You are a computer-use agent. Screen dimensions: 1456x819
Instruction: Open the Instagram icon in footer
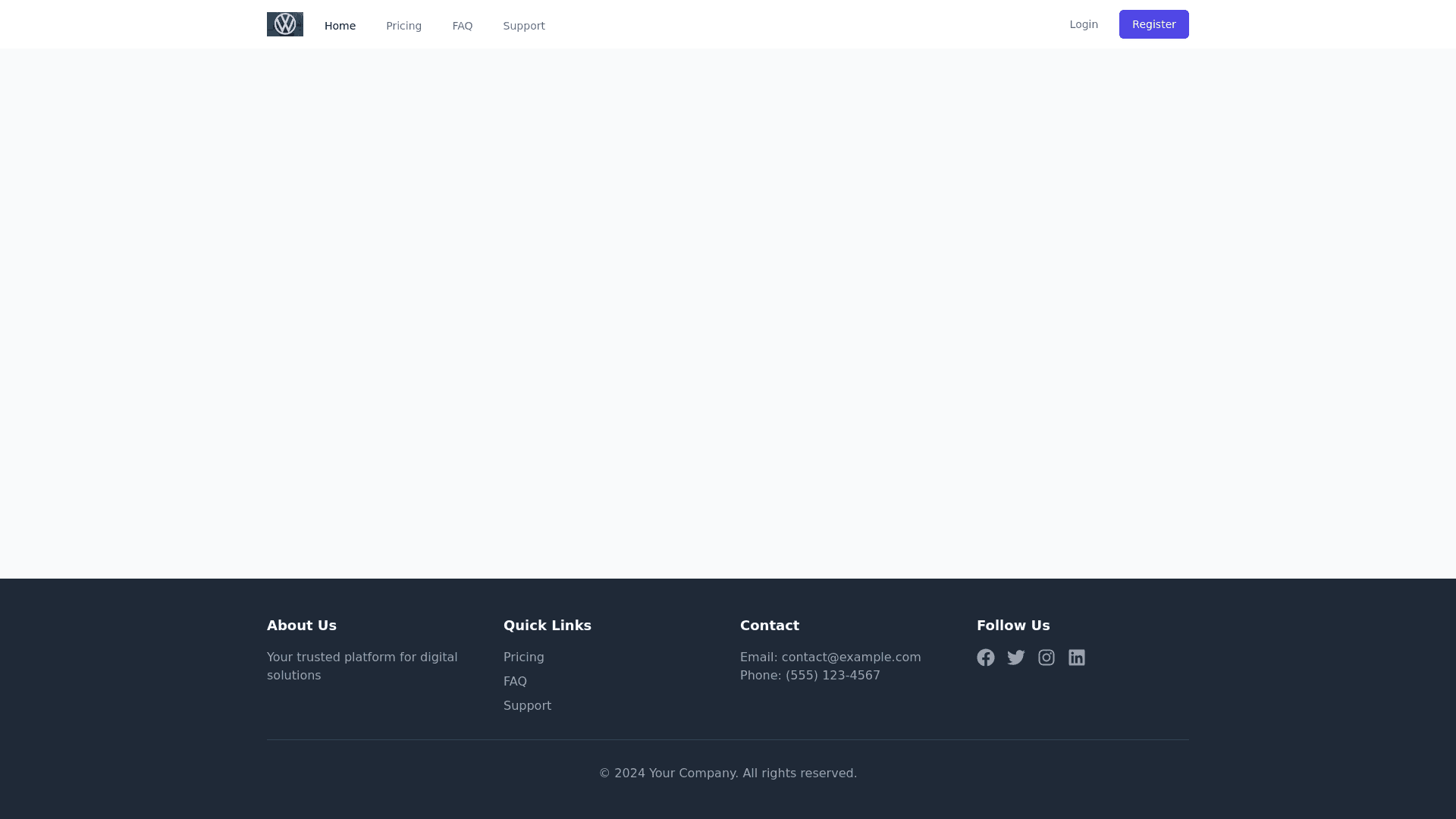click(1046, 657)
